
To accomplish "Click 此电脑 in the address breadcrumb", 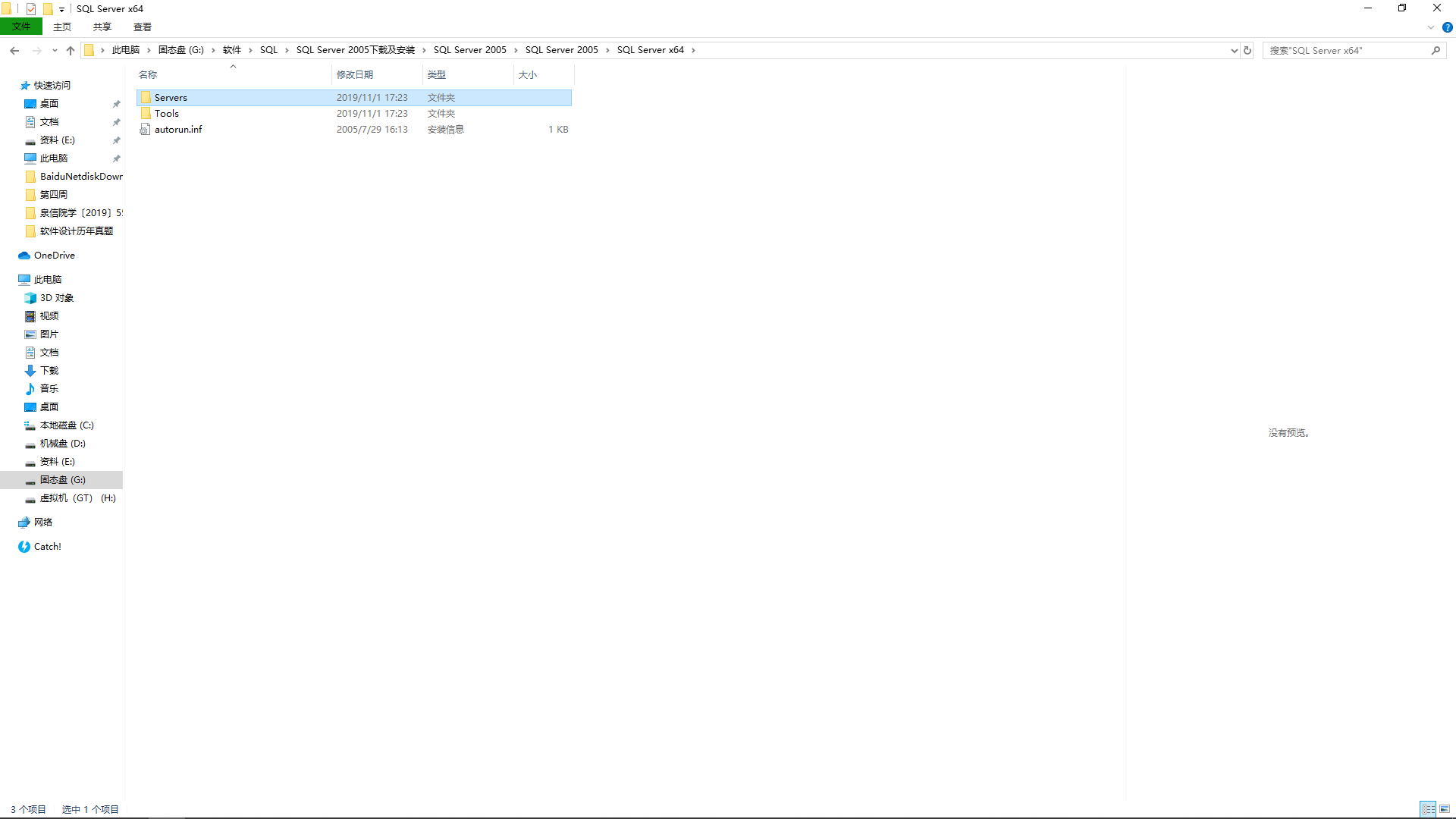I will [126, 50].
